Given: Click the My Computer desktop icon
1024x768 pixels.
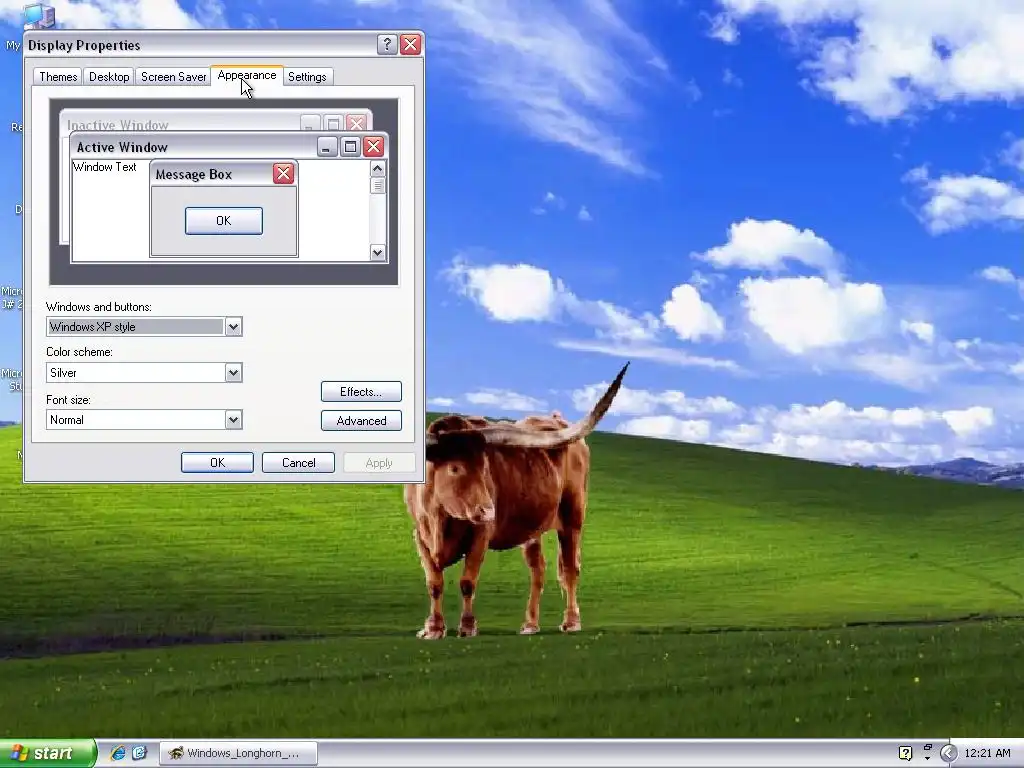Looking at the screenshot, I should tap(39, 16).
